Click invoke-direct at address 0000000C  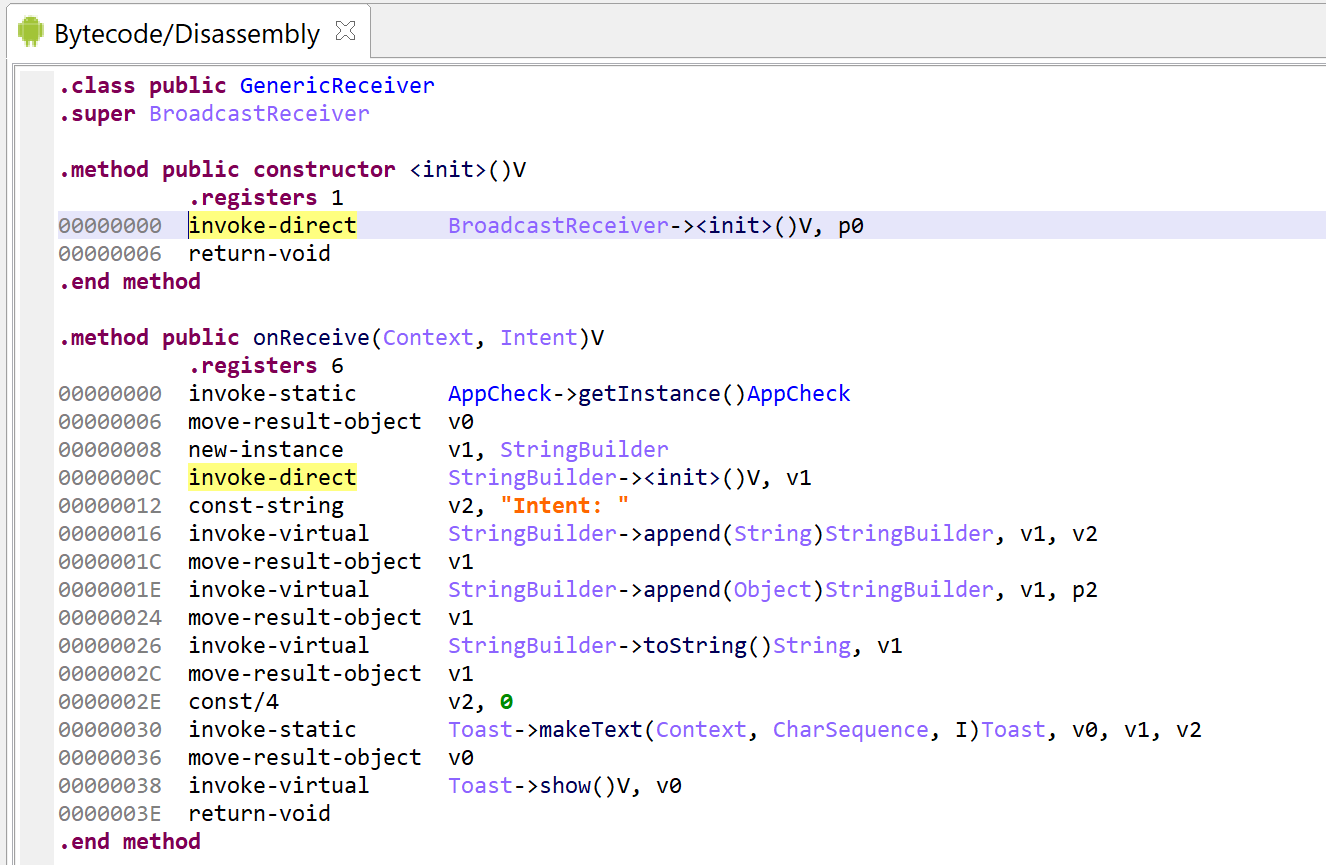coord(273,478)
